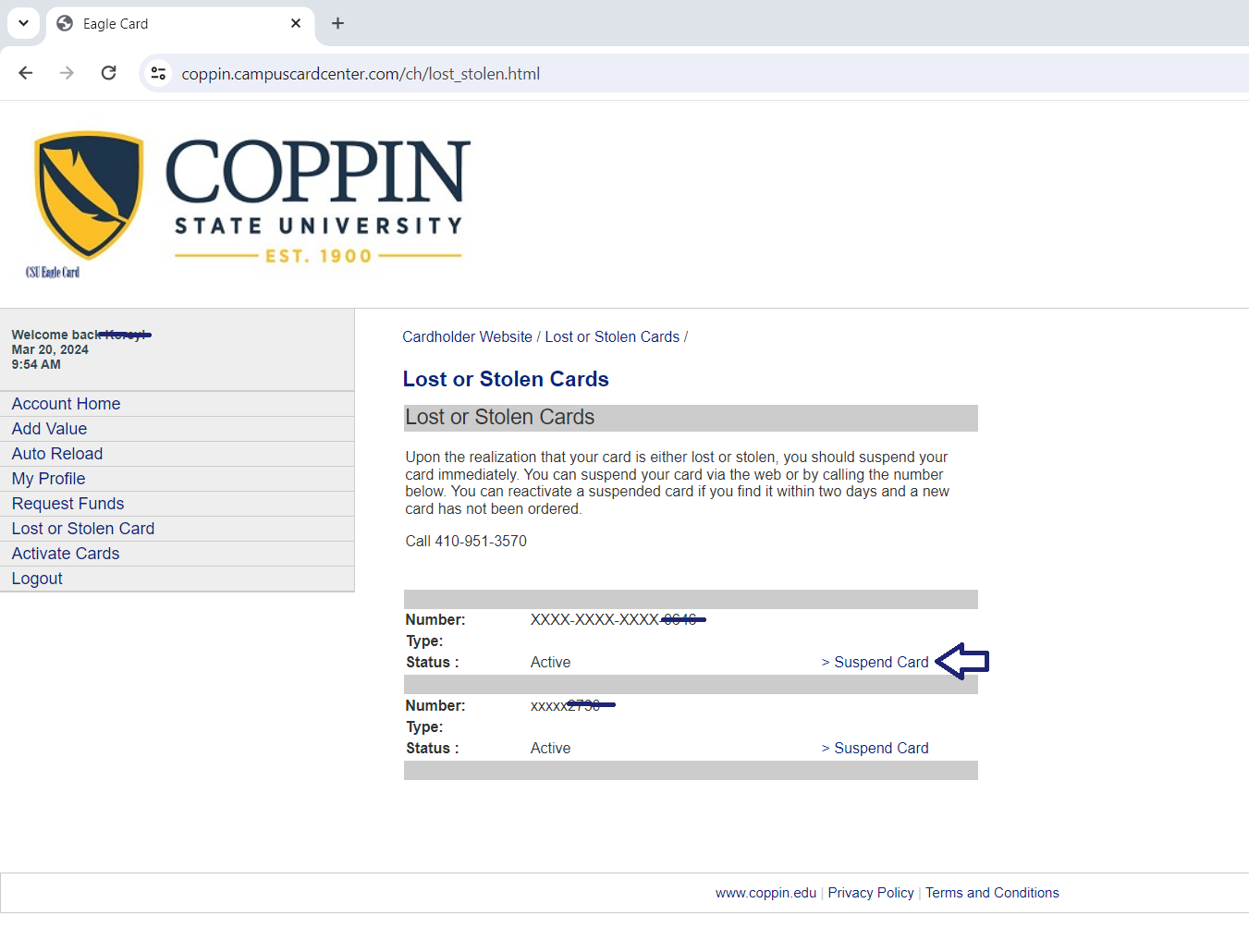Click the CSU Eagle Card caption under logo
Screen dimensions: 1249x952
pos(53,272)
